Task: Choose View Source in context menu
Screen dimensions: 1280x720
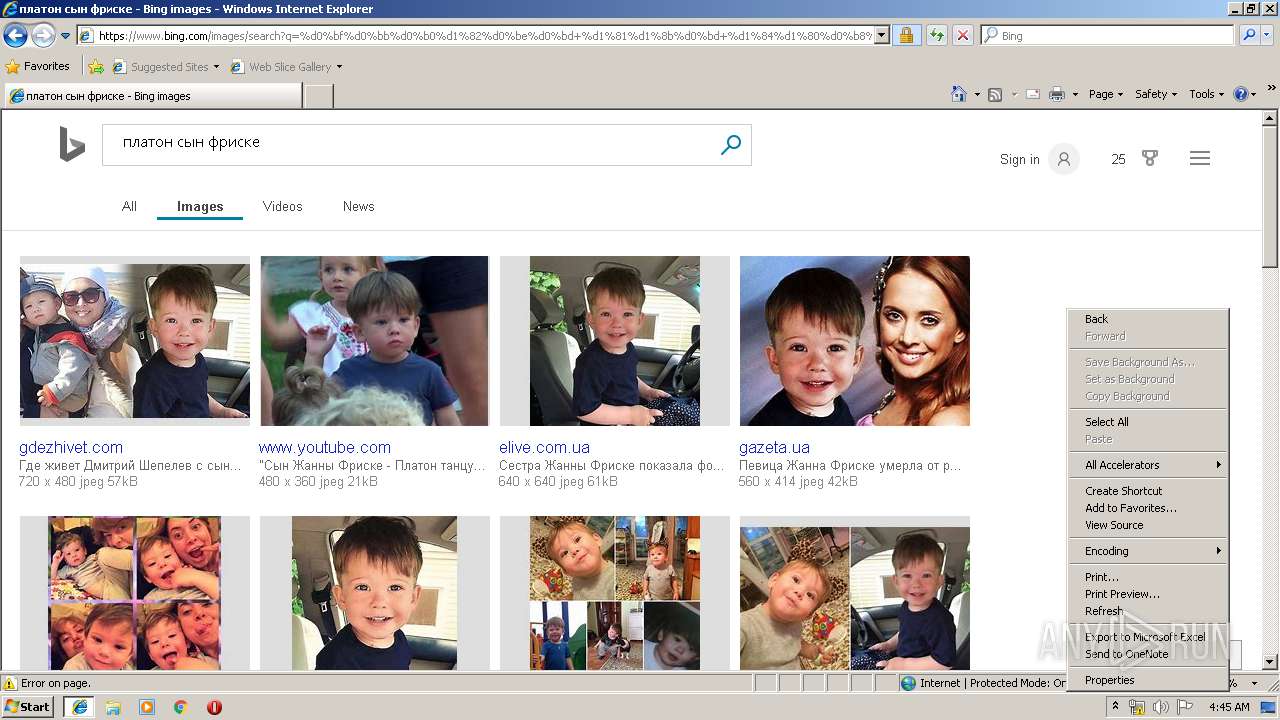Action: [1148, 525]
